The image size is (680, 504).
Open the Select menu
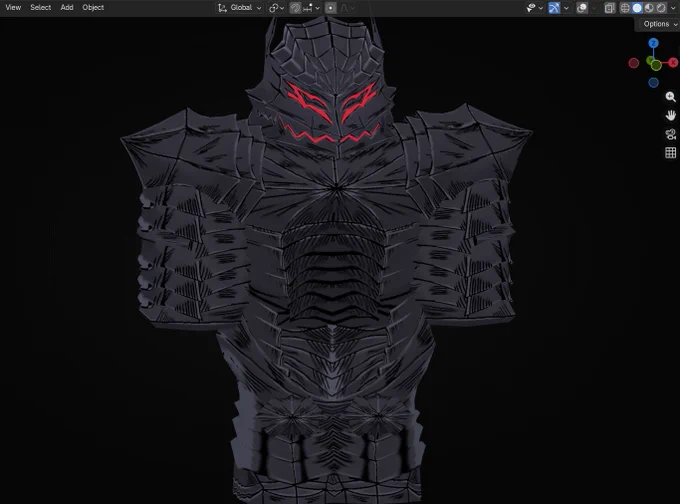tap(40, 7)
